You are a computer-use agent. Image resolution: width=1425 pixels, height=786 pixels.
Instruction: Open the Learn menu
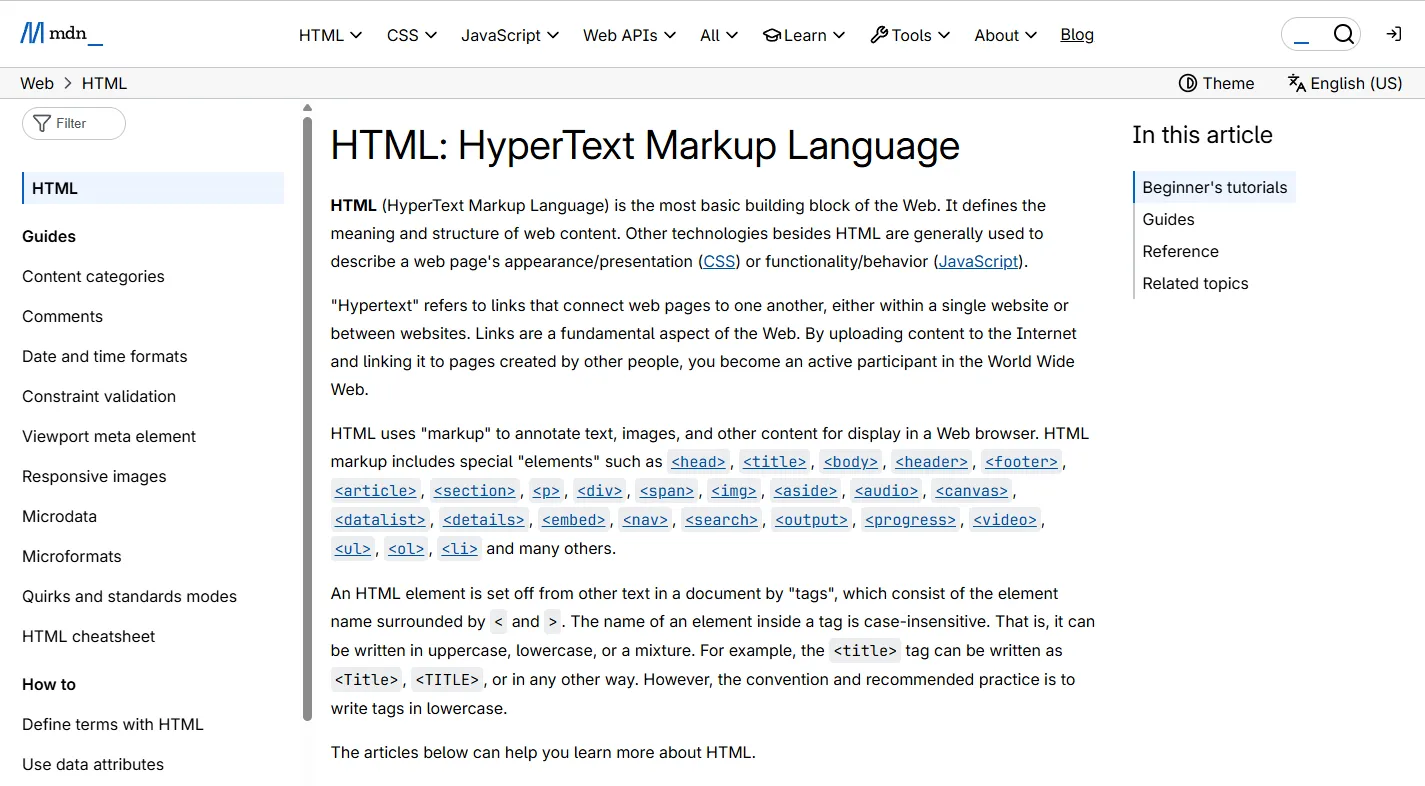(x=804, y=35)
